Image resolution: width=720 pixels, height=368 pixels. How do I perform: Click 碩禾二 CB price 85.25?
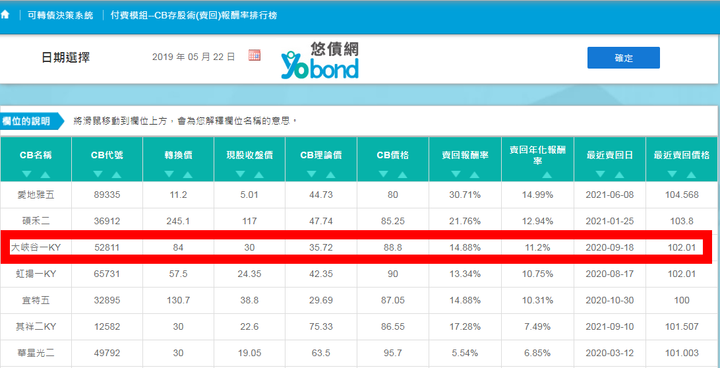pos(393,221)
